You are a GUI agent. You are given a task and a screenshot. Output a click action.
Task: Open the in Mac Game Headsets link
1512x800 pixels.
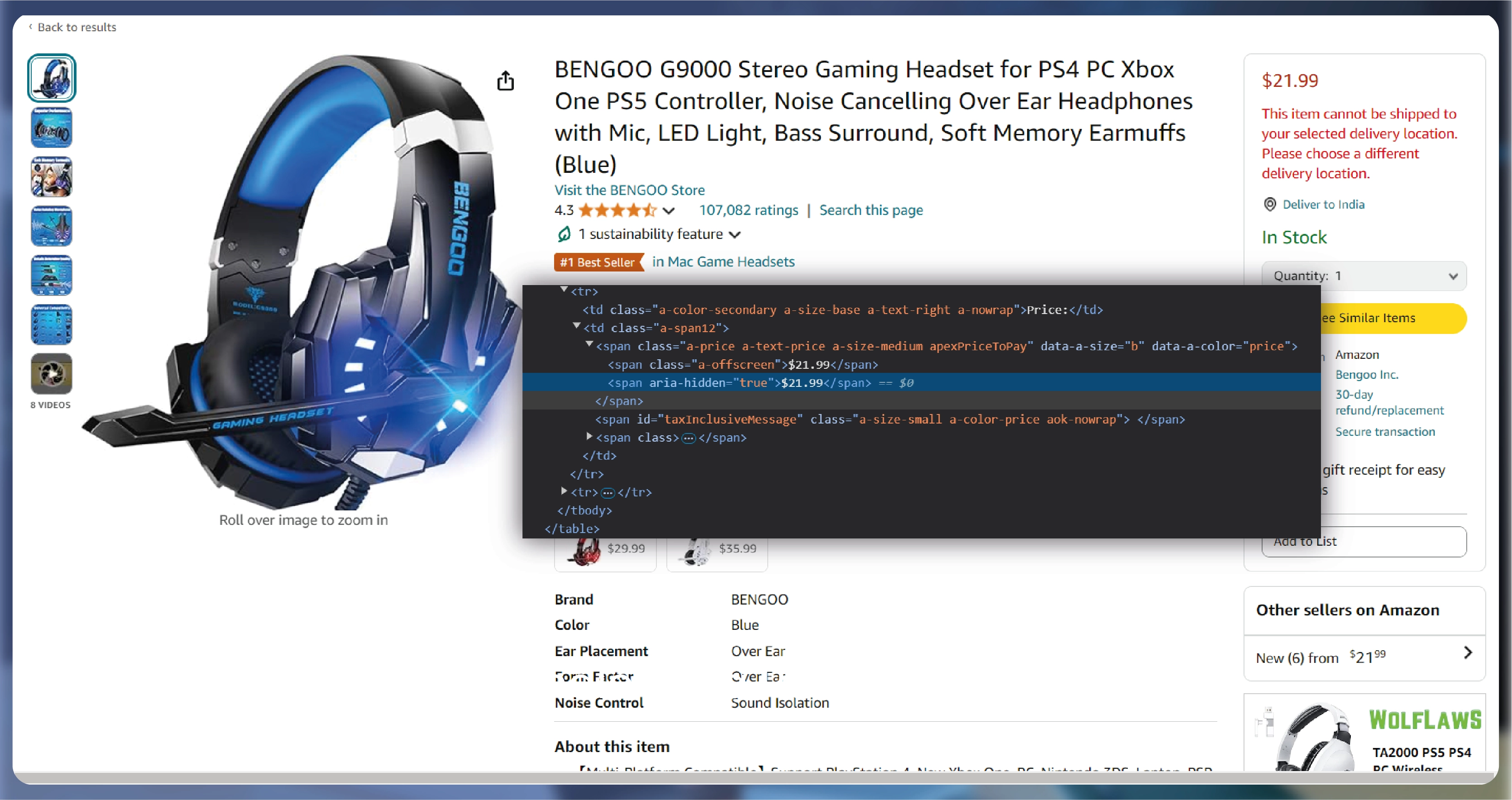pos(723,262)
